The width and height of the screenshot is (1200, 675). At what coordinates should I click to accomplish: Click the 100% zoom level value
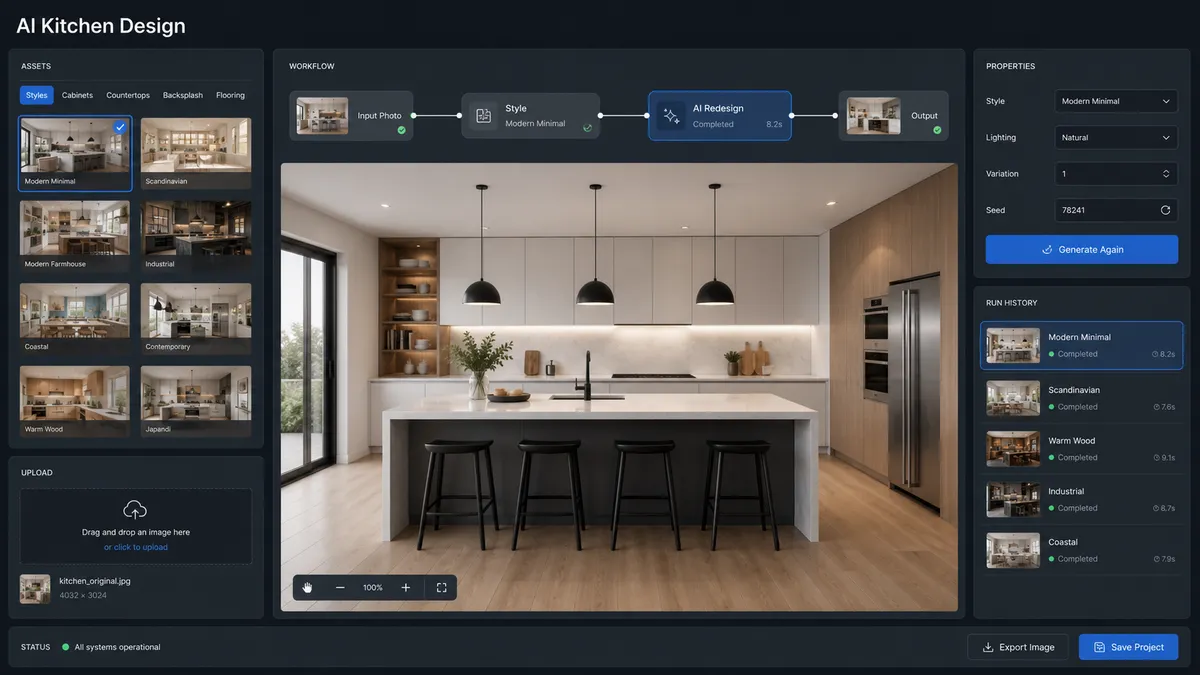[x=373, y=588]
